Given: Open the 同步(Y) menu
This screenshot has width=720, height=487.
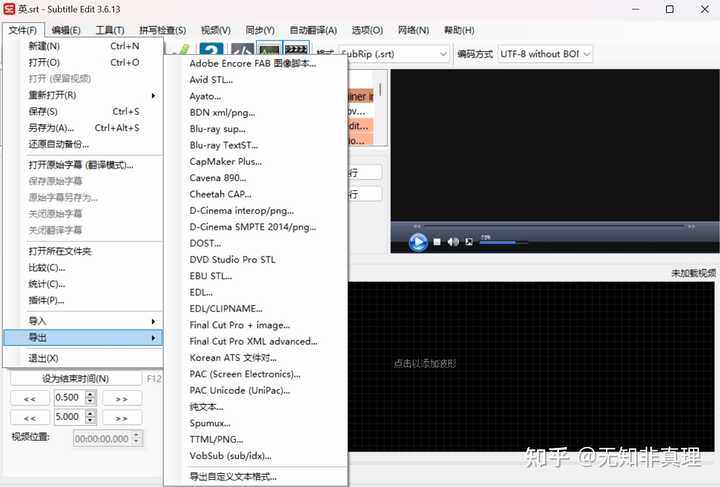Looking at the screenshot, I should 260,30.
